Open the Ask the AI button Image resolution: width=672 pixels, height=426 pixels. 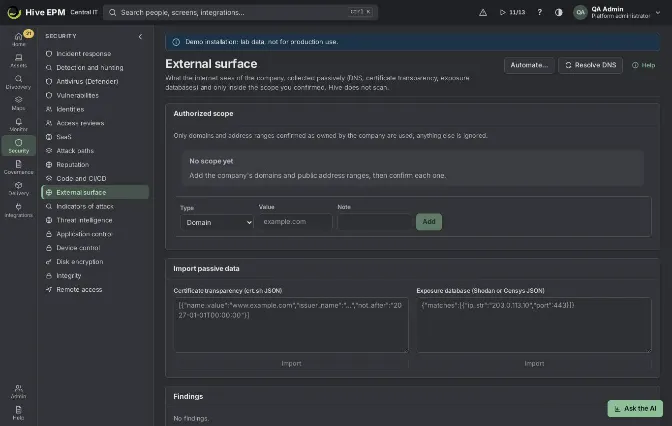click(635, 408)
